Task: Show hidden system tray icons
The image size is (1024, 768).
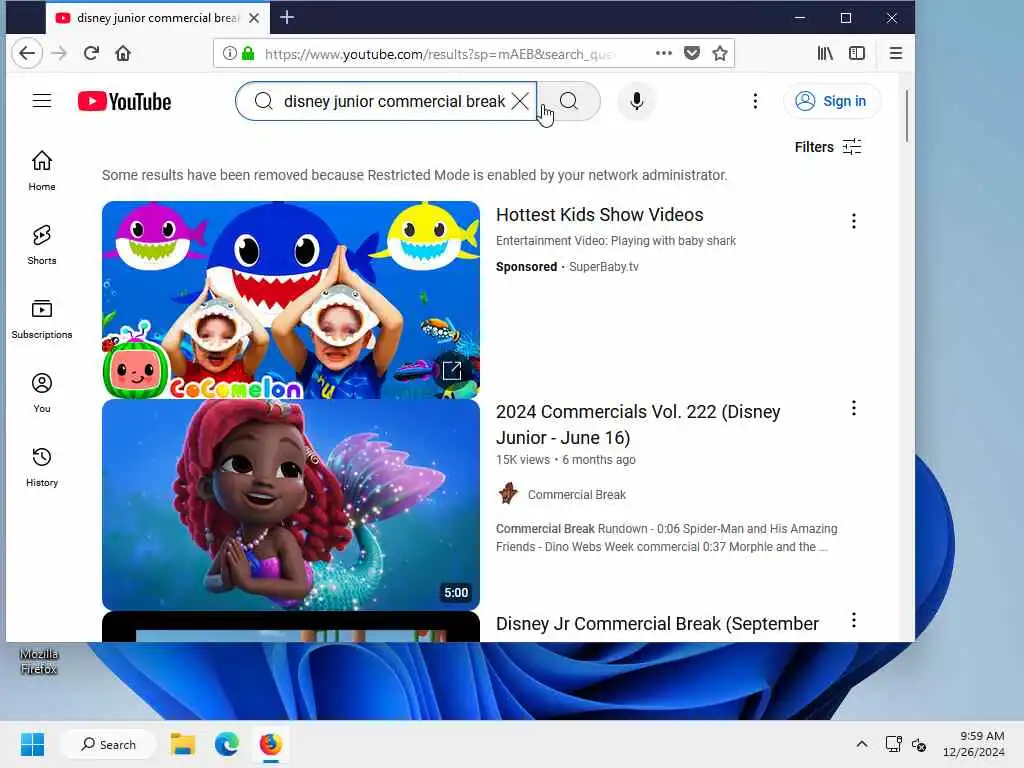Action: click(x=862, y=744)
